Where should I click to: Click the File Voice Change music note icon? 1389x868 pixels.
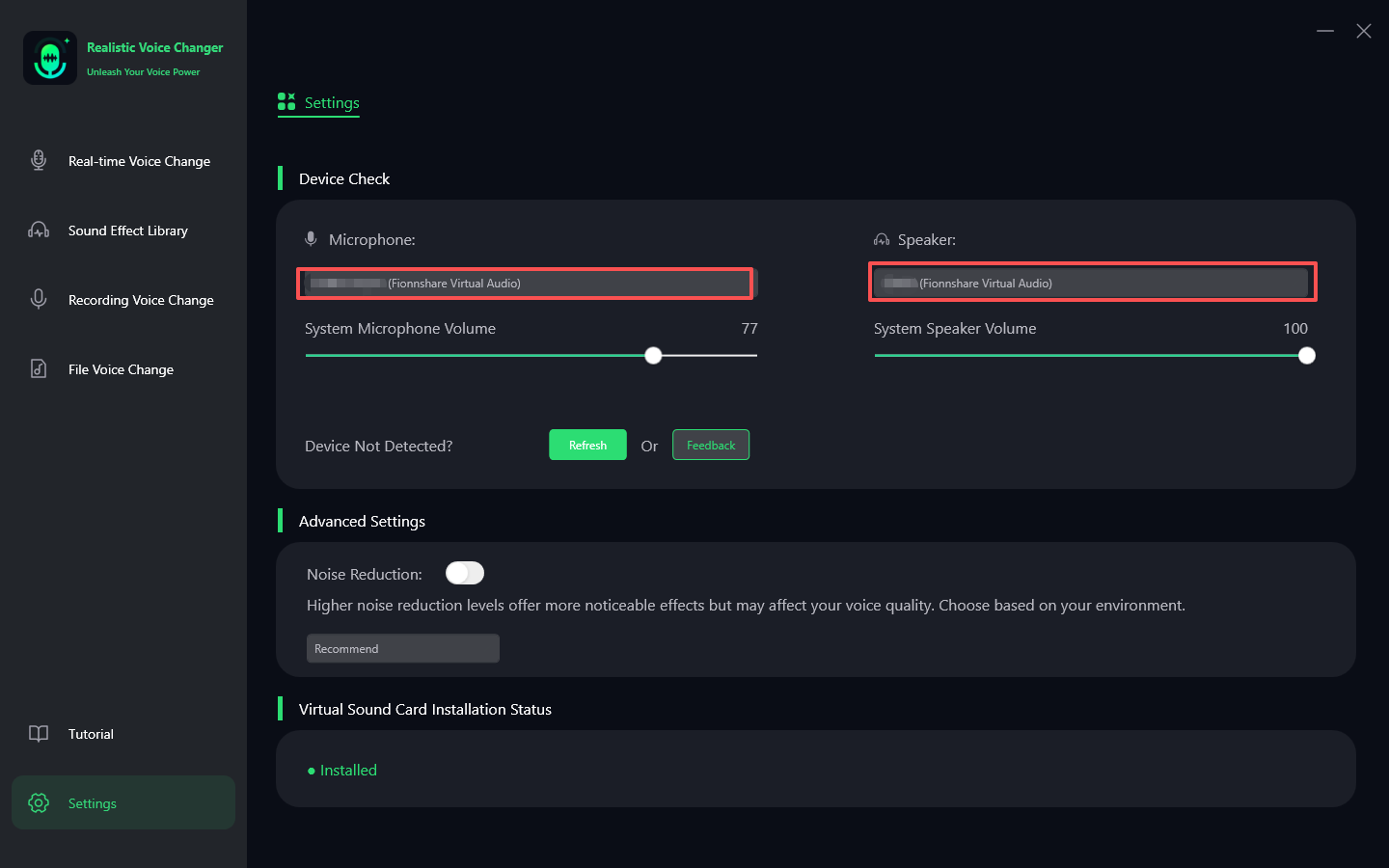38,368
